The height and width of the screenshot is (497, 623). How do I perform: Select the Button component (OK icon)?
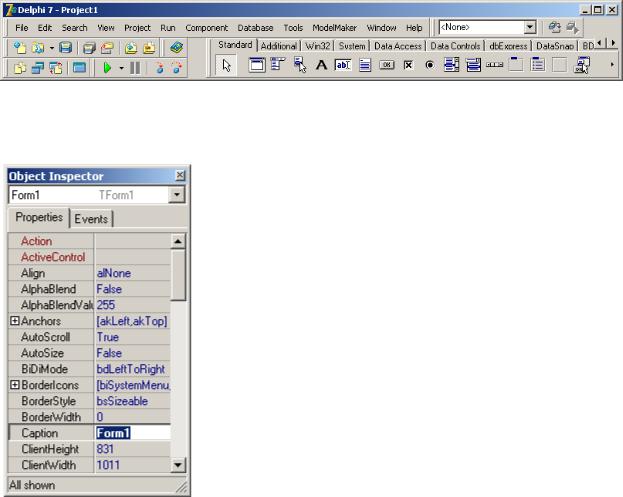point(387,65)
